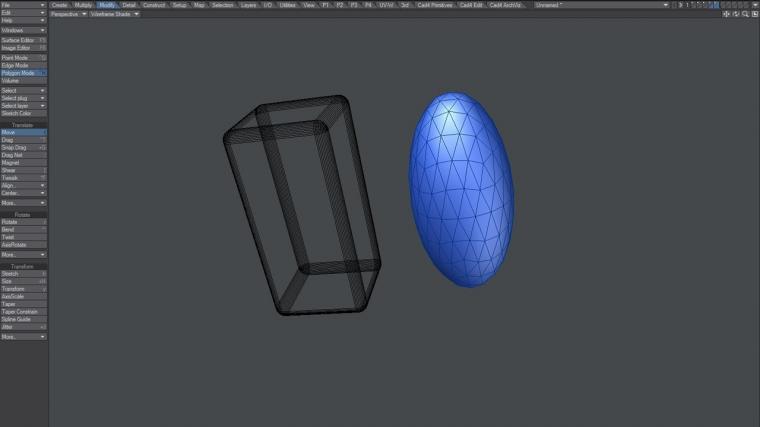760x427 pixels.
Task: Open the File menu
Action: (x=23, y=5)
